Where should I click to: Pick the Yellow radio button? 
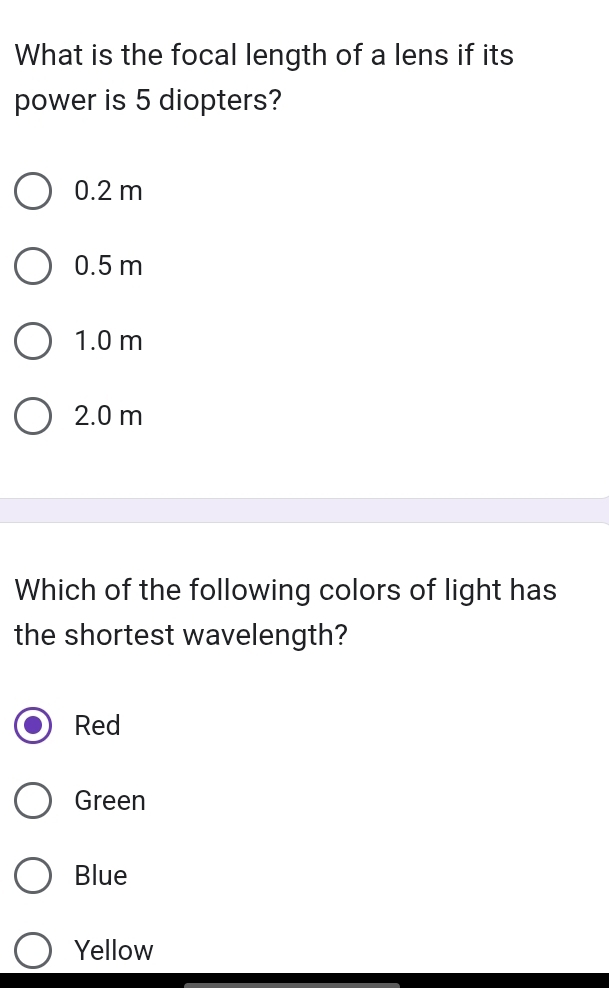(x=33, y=950)
